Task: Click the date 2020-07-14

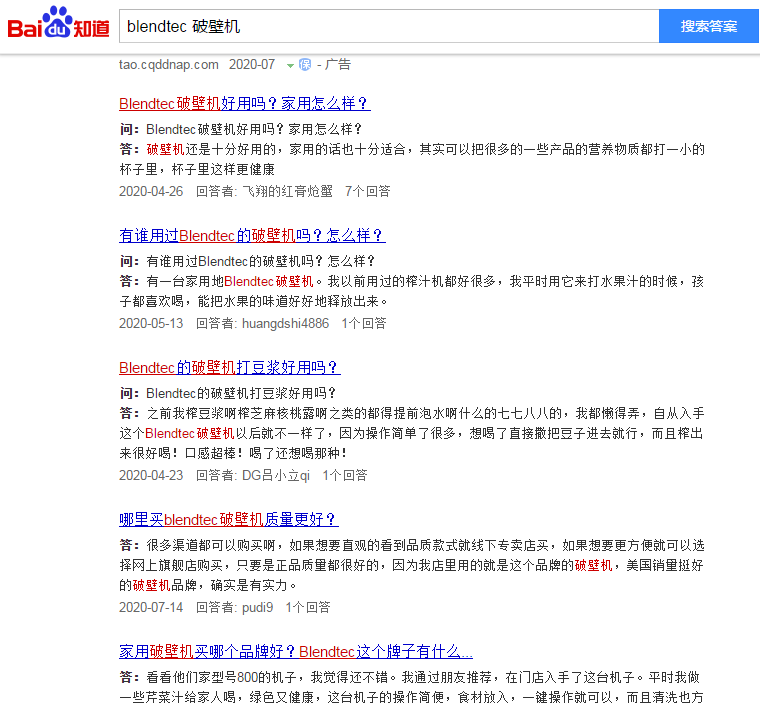Action: 151,607
